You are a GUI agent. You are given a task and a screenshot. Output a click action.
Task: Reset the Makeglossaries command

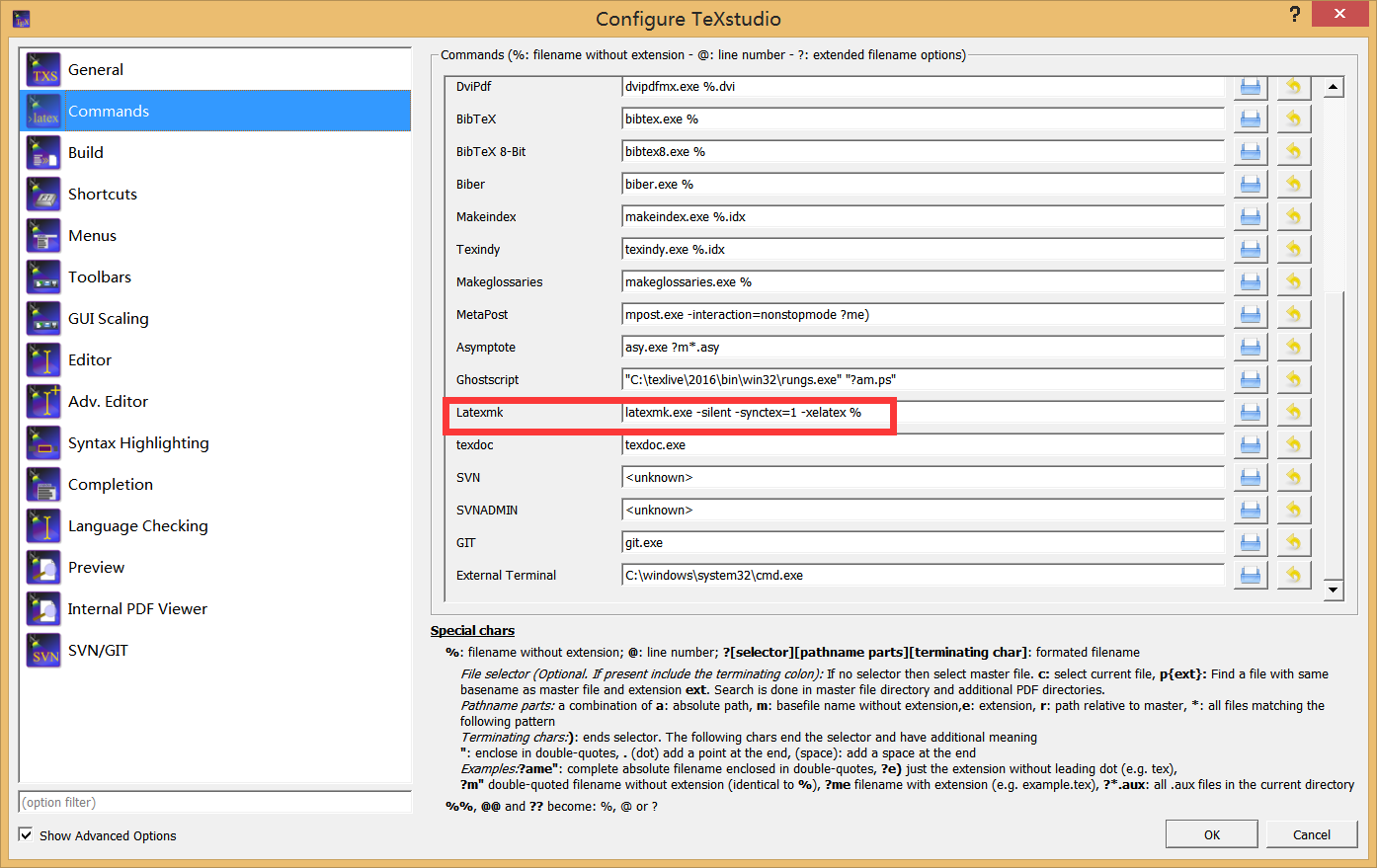[x=1293, y=282]
